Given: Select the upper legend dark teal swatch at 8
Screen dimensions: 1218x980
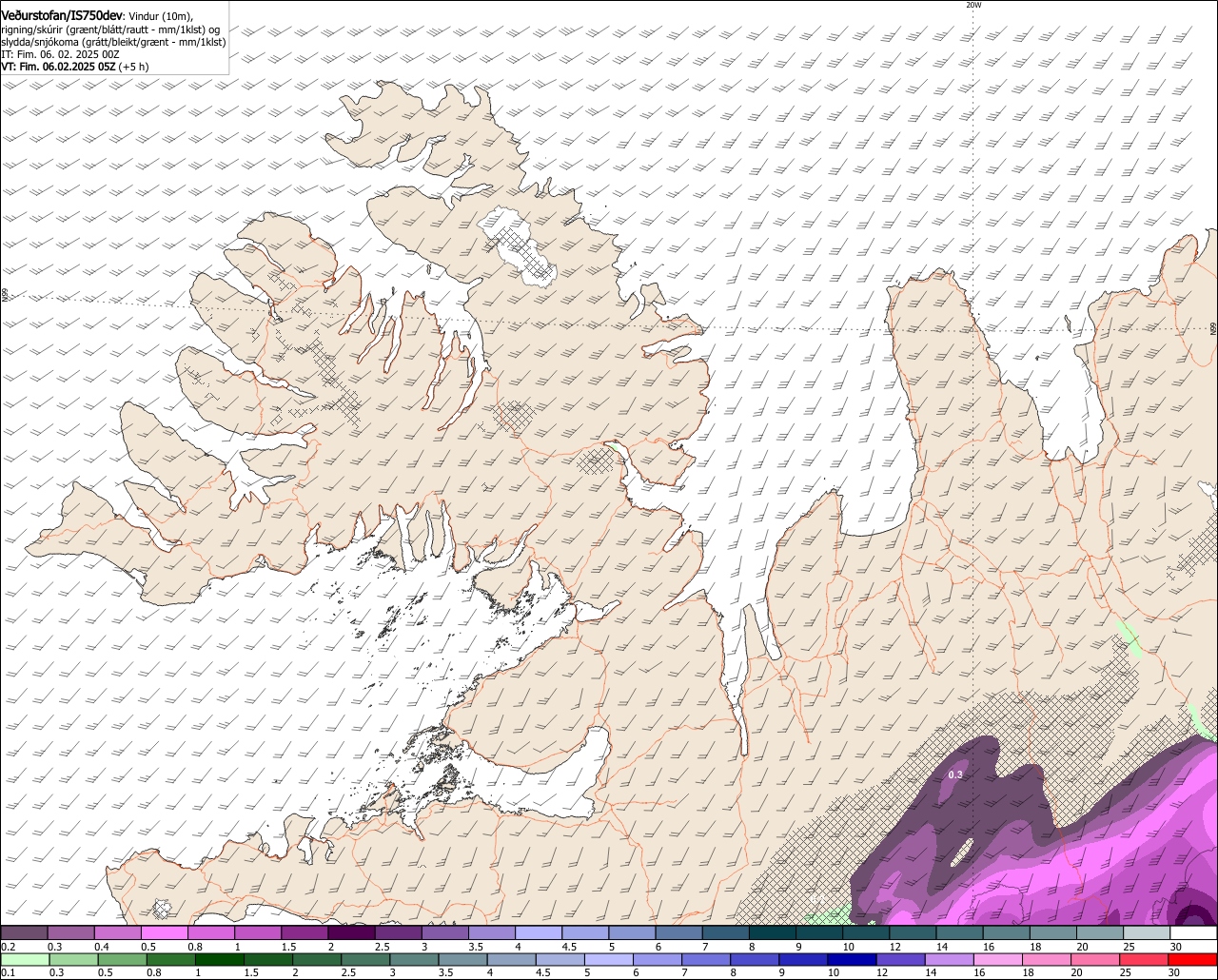Looking at the screenshot, I should click(773, 933).
